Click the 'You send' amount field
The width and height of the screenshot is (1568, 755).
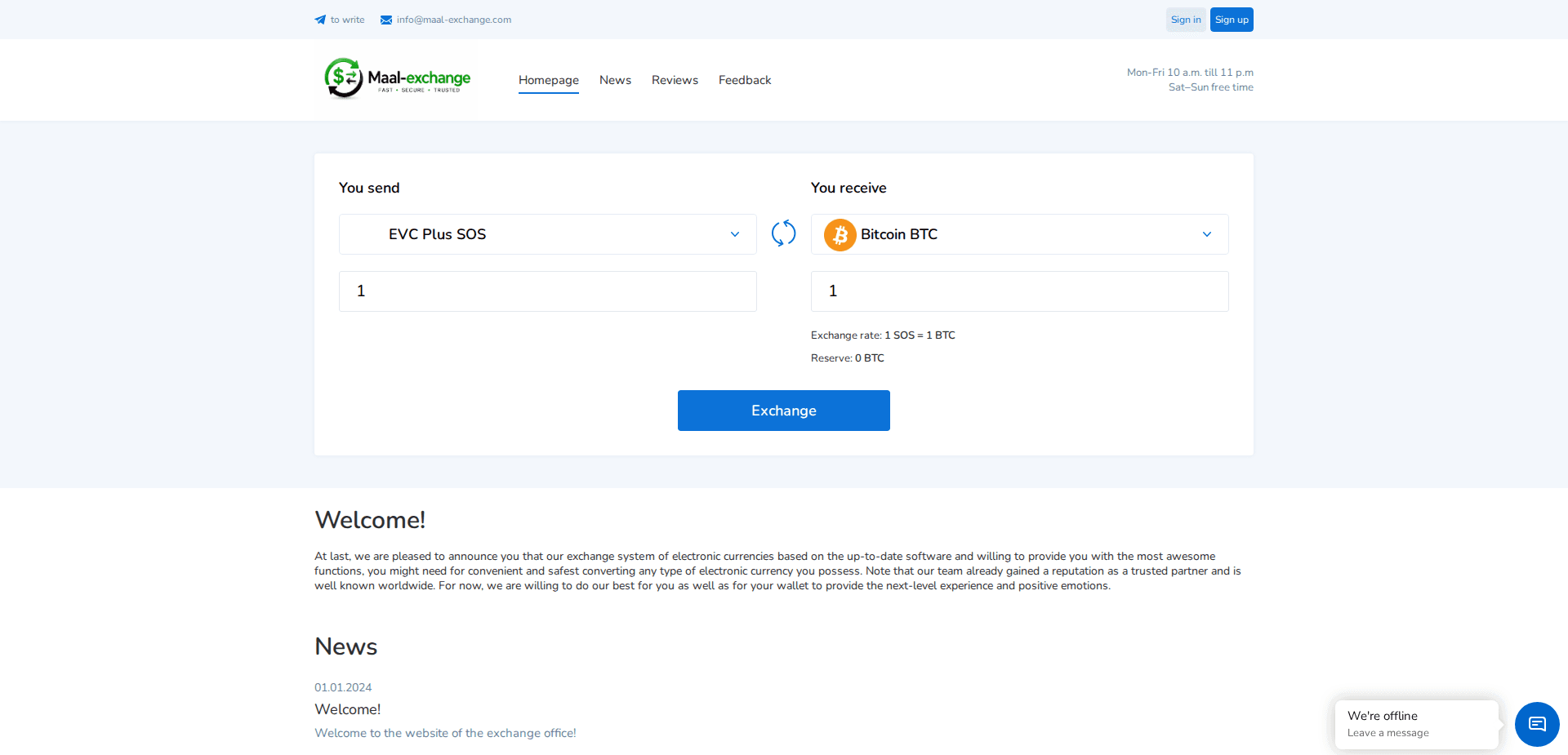click(547, 291)
